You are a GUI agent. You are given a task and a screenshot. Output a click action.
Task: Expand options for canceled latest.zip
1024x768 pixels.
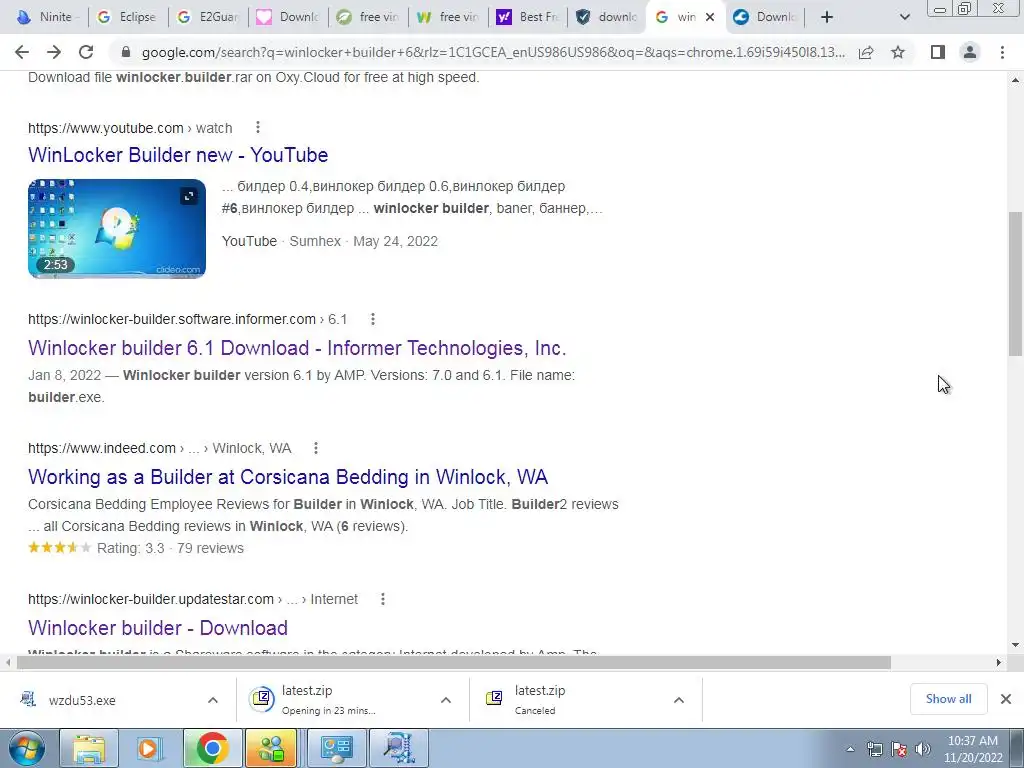coord(679,700)
